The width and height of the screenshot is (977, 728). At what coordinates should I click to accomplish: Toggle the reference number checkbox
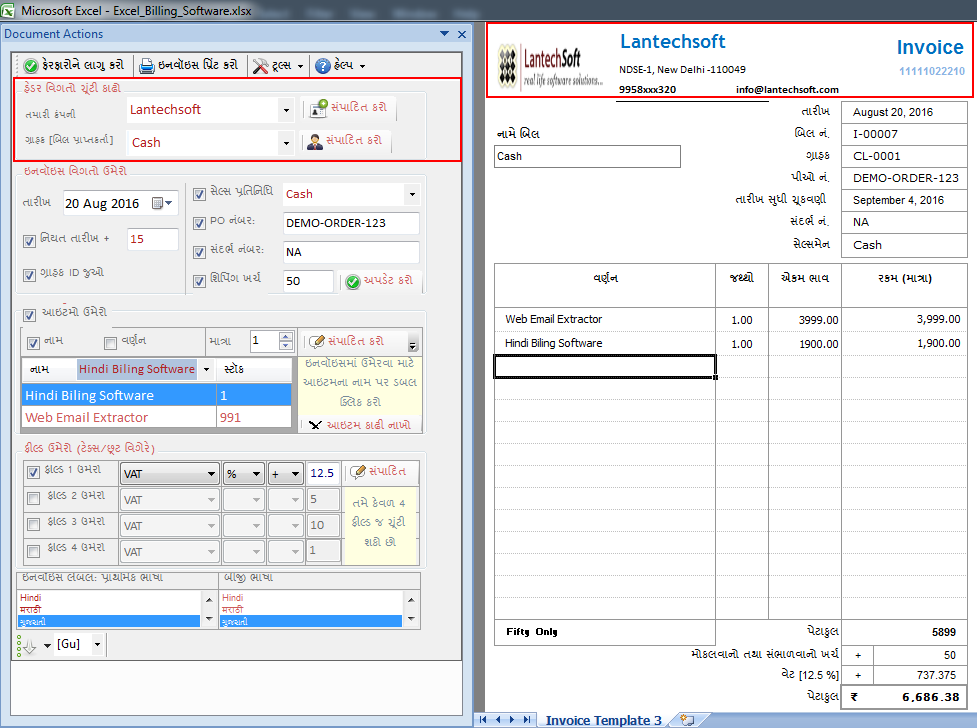[x=199, y=252]
